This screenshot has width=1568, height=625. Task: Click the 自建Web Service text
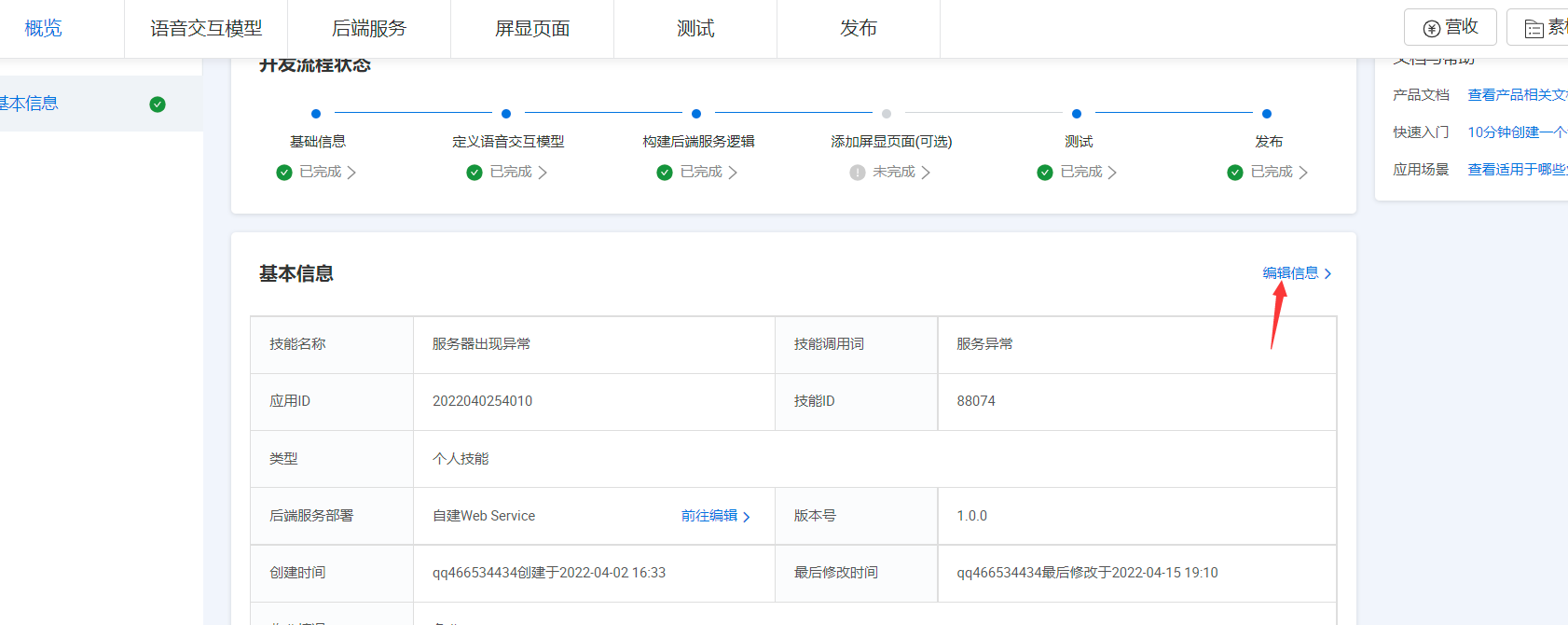pyautogui.click(x=484, y=516)
